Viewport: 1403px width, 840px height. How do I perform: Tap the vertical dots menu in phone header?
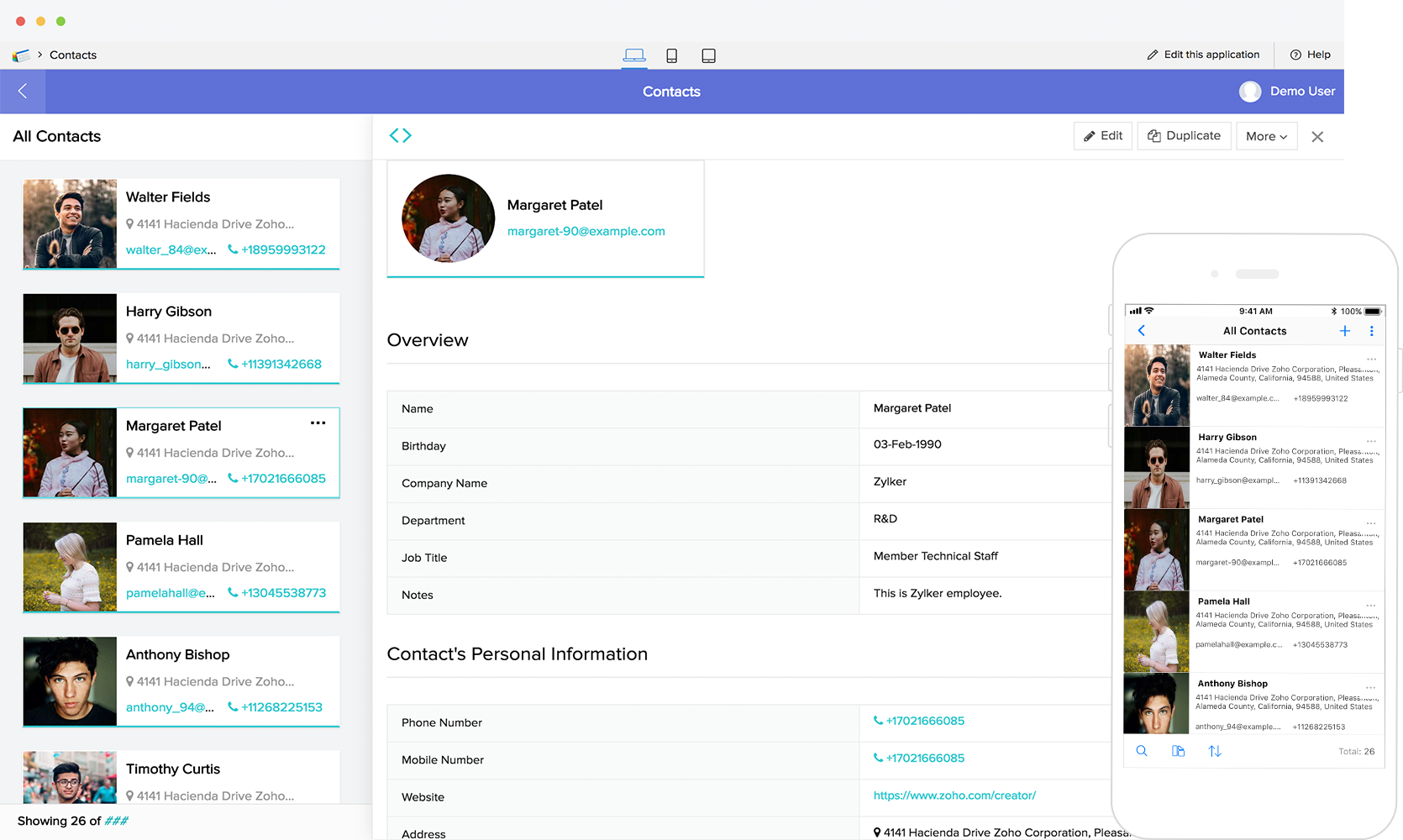(1372, 331)
